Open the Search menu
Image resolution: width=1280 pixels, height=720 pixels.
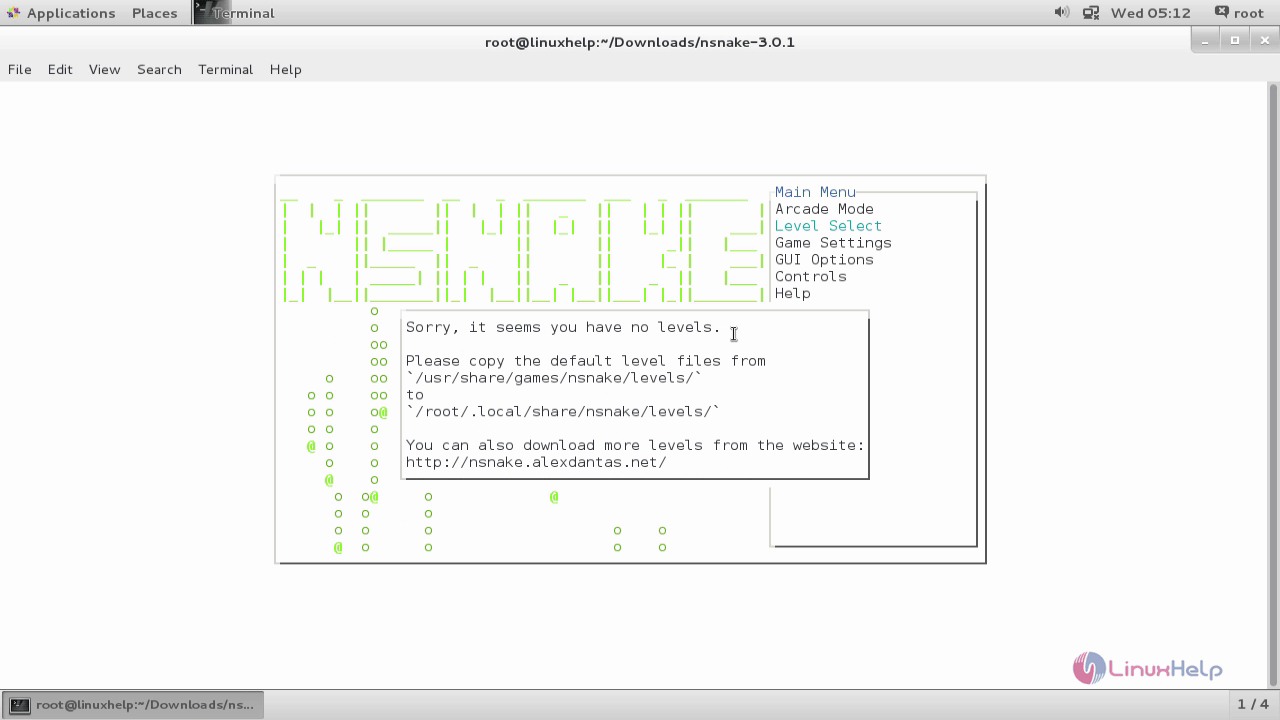click(x=159, y=69)
